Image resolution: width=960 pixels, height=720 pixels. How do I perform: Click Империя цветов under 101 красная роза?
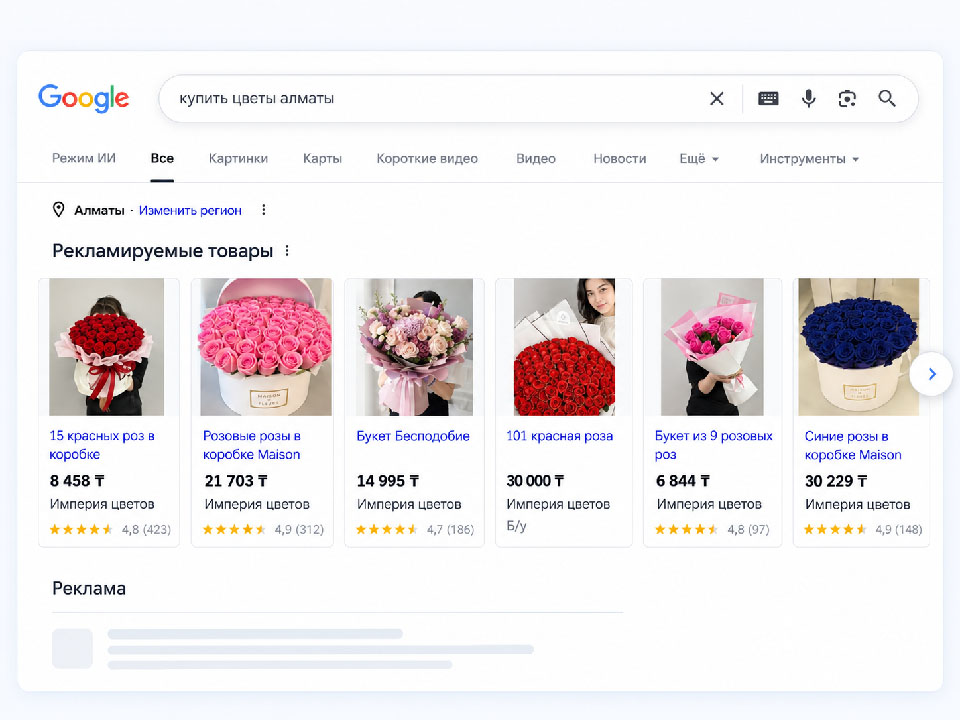(558, 504)
